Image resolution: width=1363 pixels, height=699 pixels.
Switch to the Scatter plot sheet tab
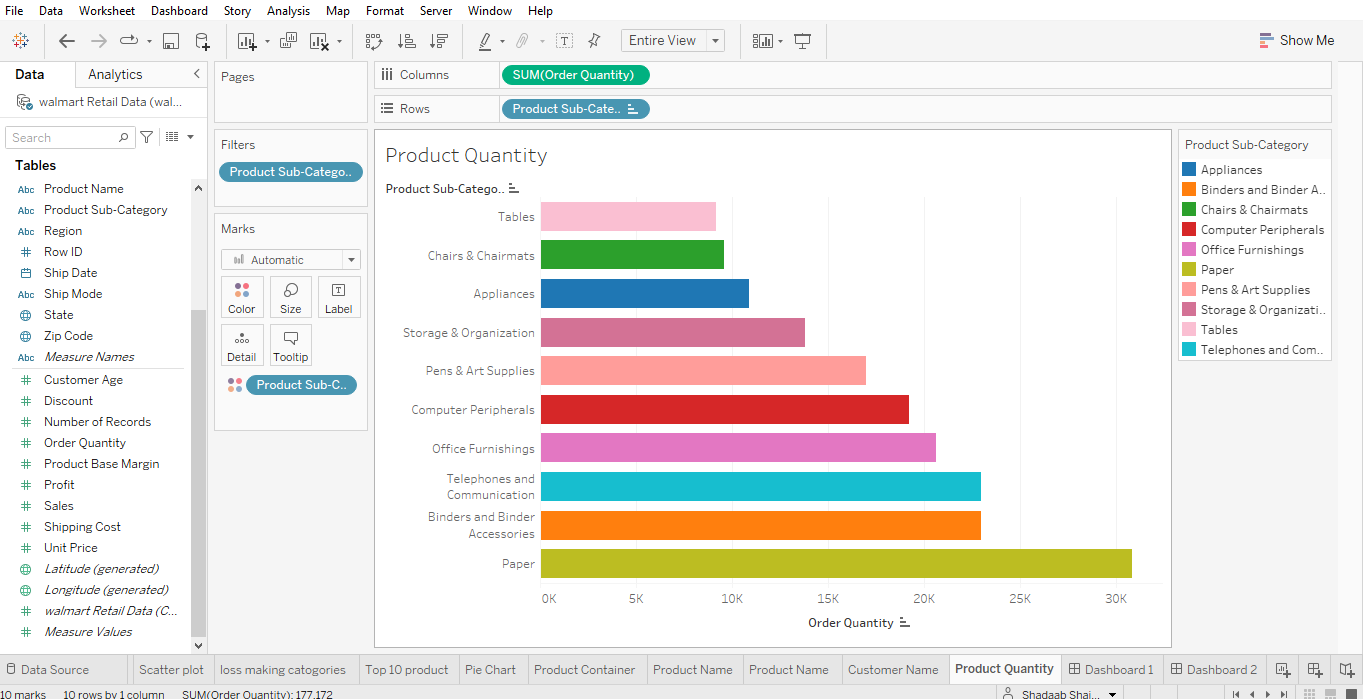click(x=171, y=670)
